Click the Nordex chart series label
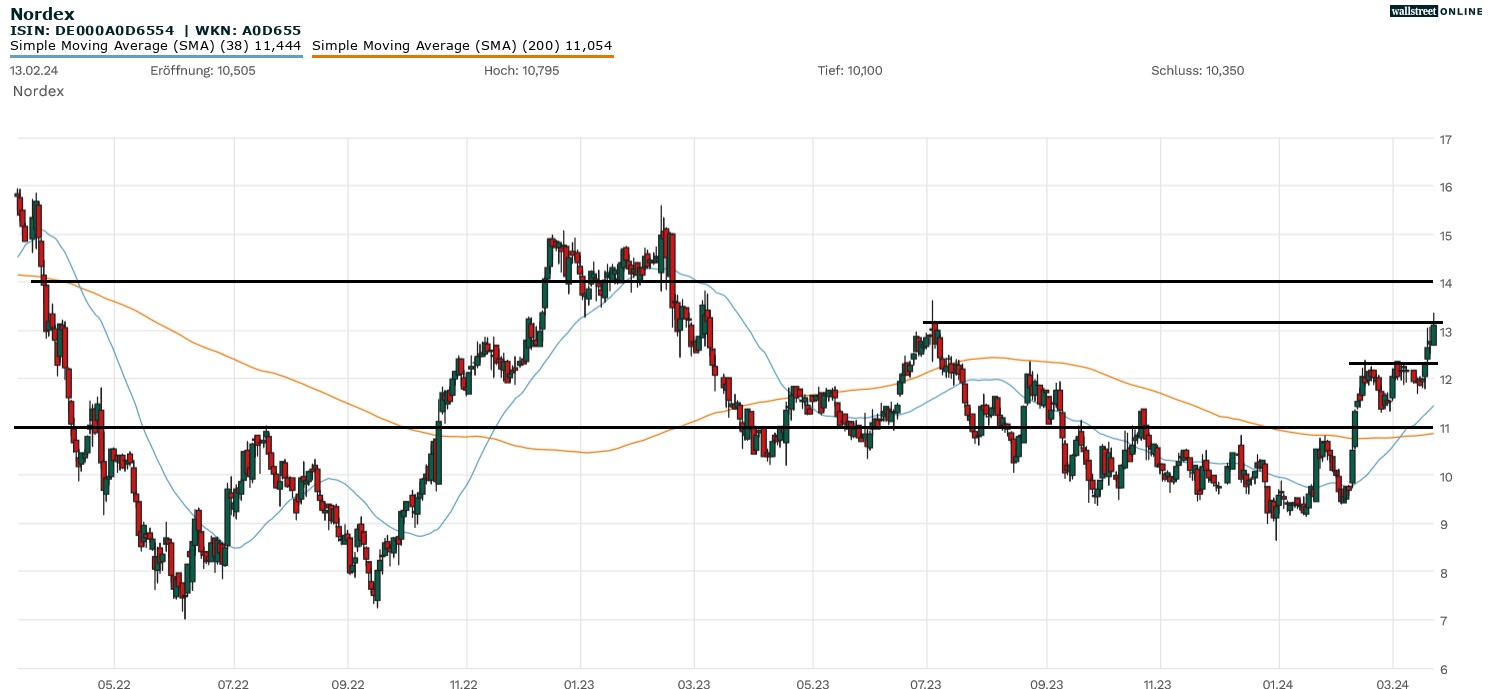Viewport: 1490px width, 689px height. 38,91
